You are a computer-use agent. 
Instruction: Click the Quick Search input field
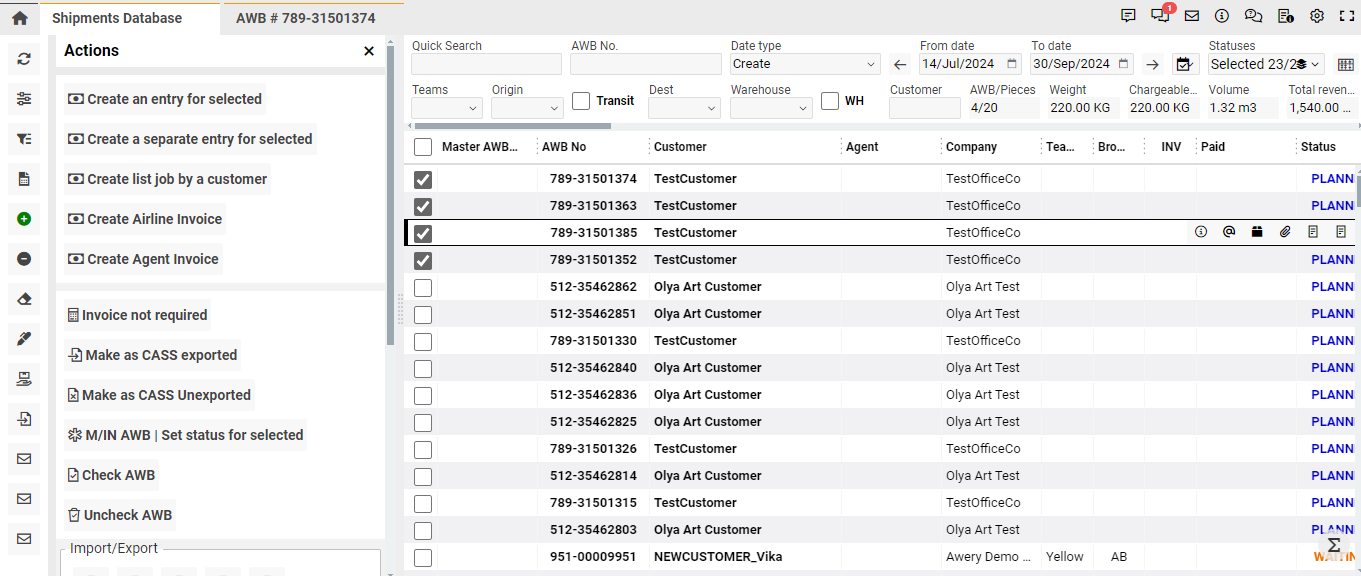pos(486,64)
